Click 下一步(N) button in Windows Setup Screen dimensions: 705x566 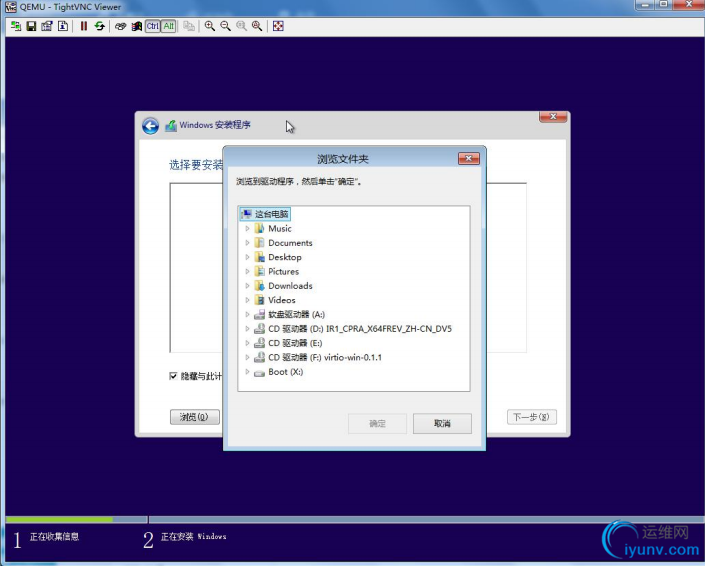(x=532, y=417)
